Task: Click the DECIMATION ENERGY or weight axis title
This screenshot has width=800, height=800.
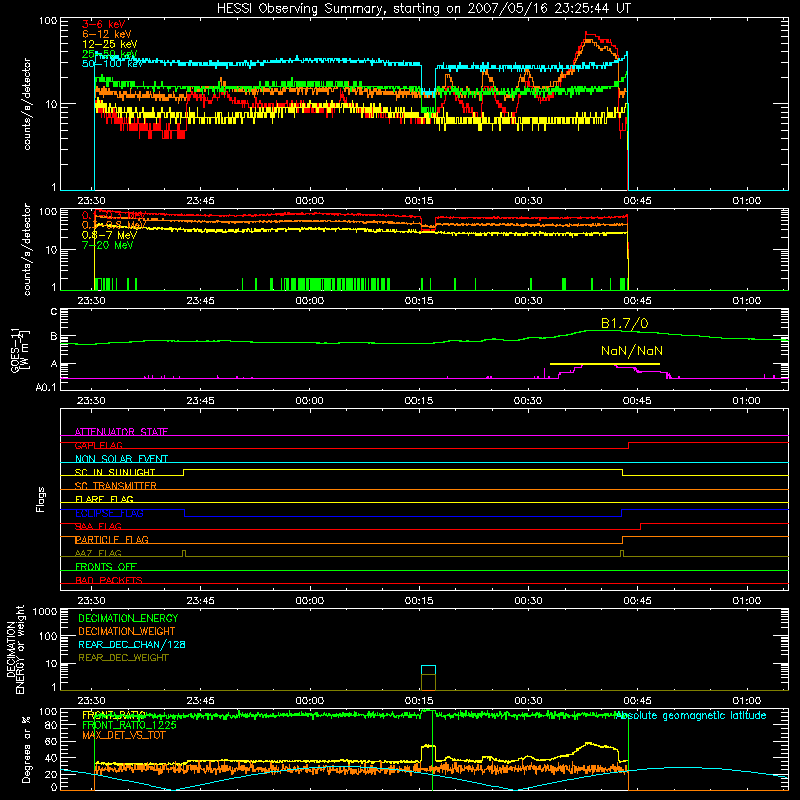Action: 15,649
